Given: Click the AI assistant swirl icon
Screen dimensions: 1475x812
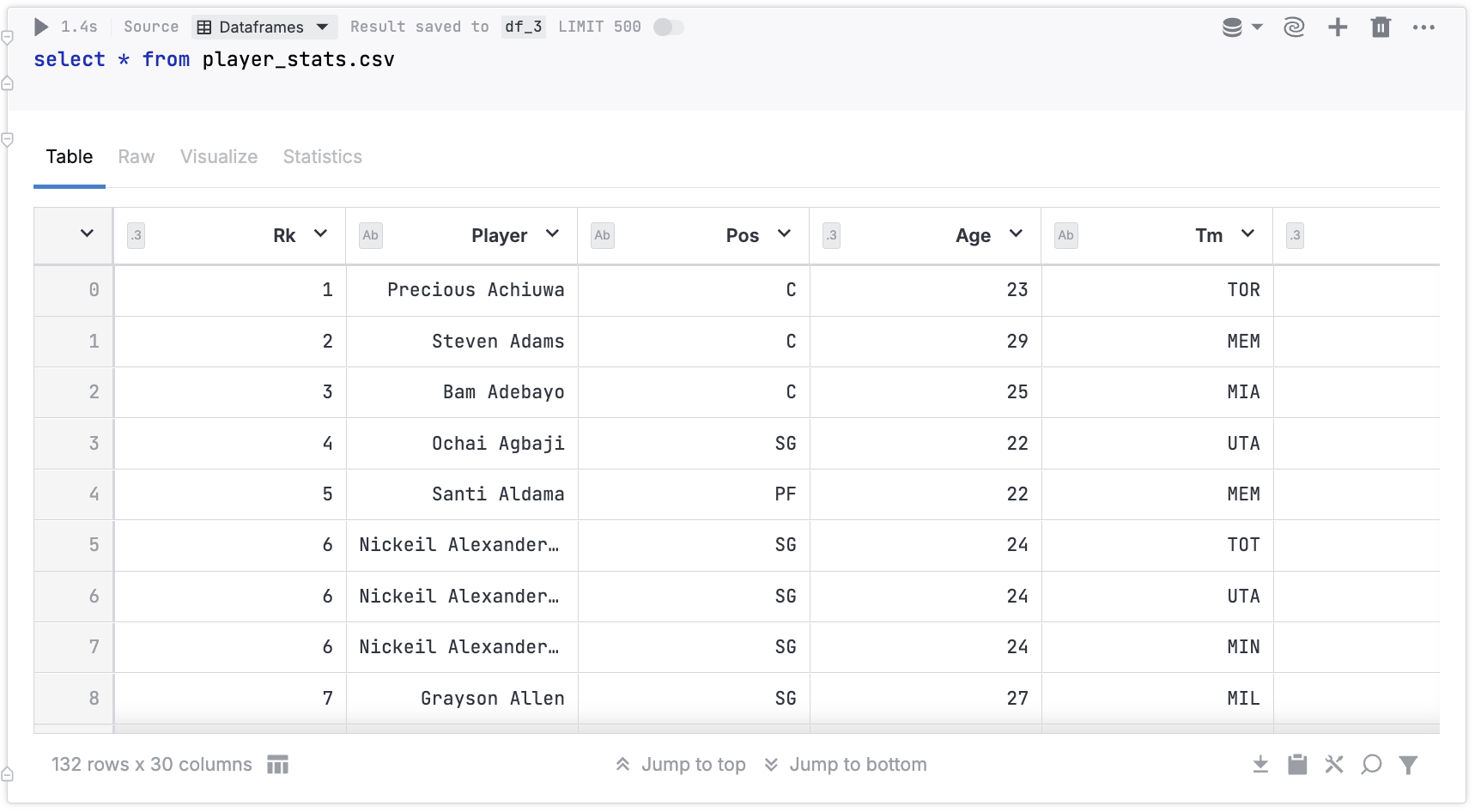Looking at the screenshot, I should coord(1294,27).
